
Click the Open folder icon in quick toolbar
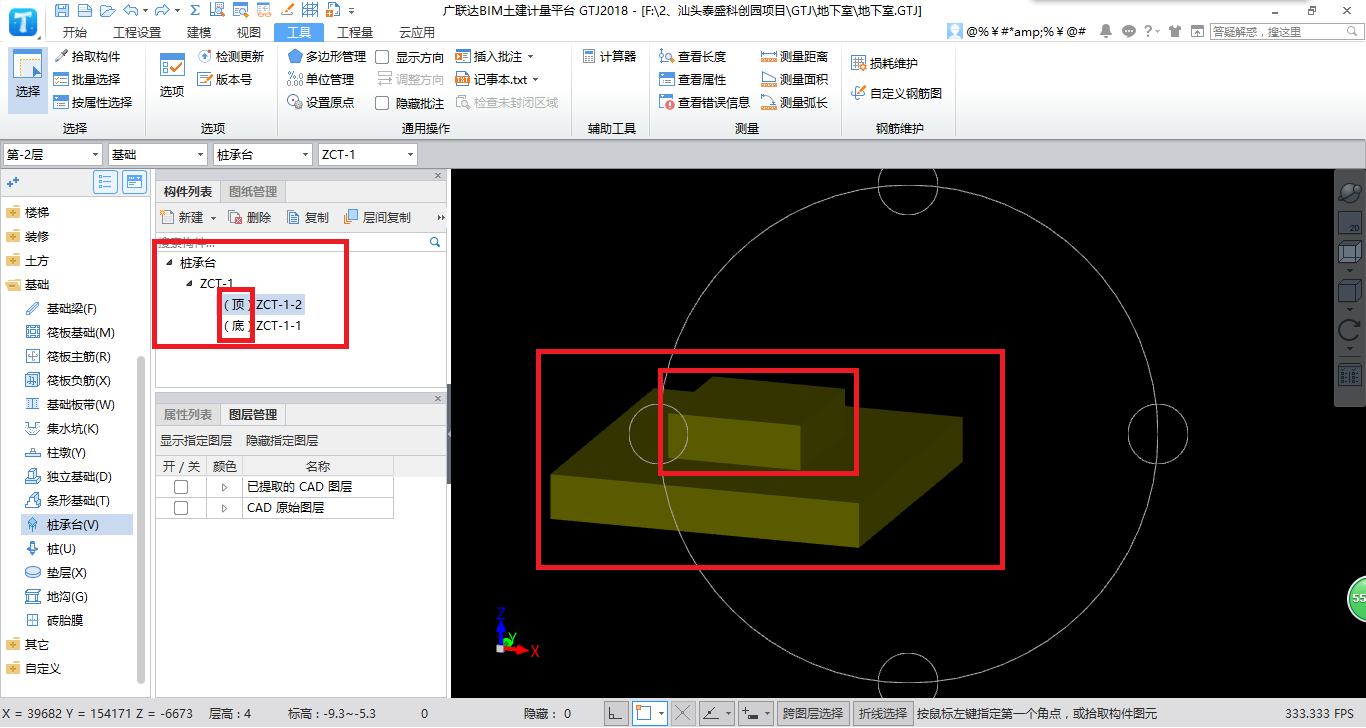[107, 10]
